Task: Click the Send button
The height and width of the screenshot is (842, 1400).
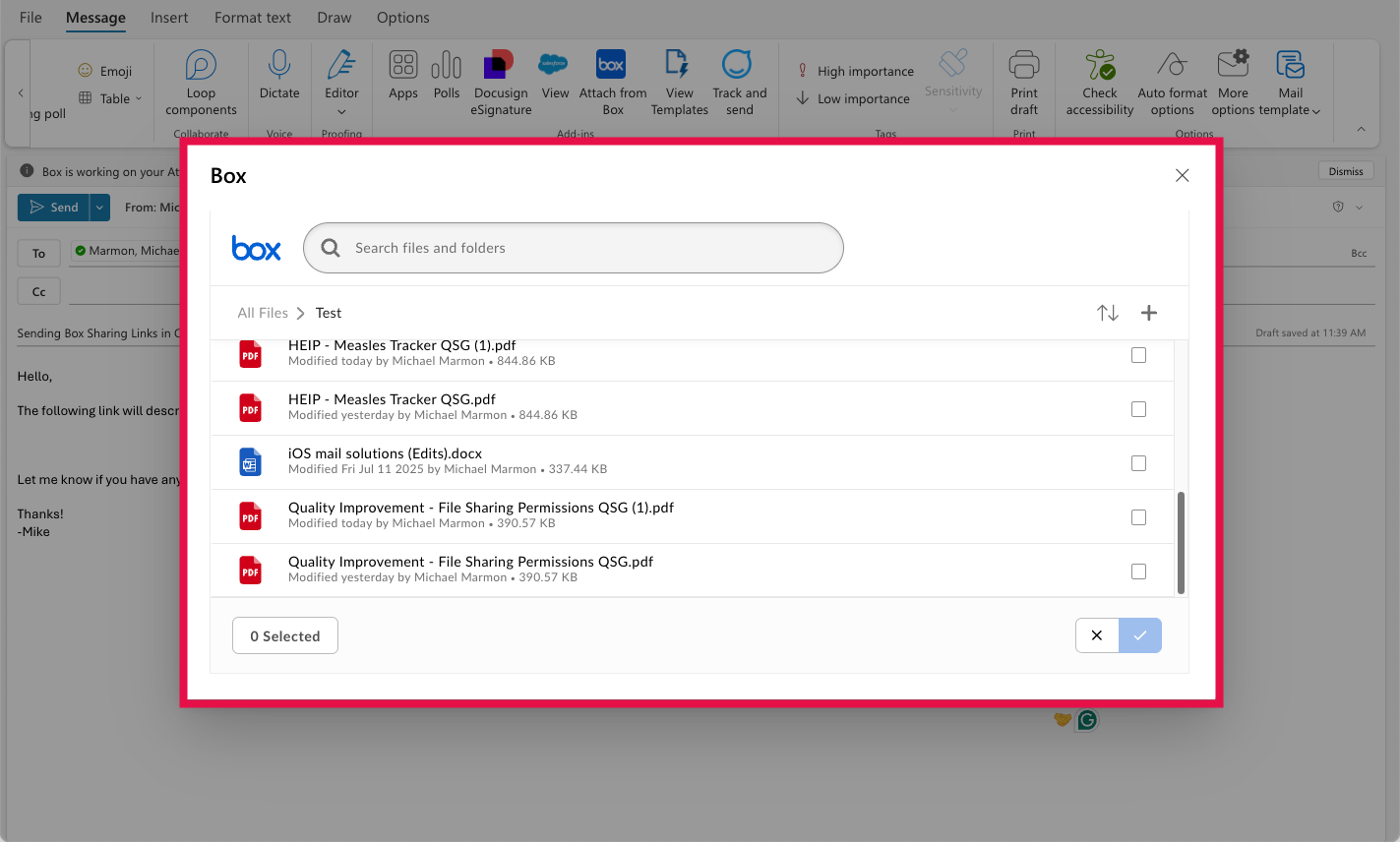Action: point(53,208)
